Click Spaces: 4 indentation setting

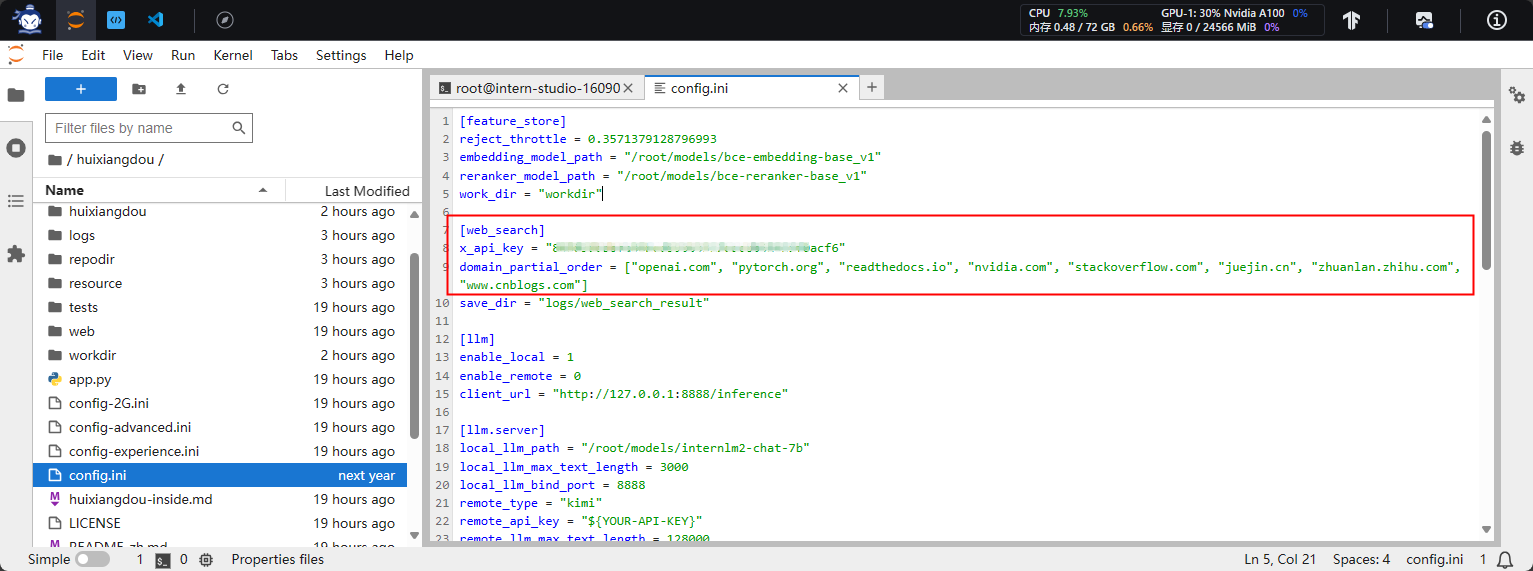pyautogui.click(x=1361, y=560)
